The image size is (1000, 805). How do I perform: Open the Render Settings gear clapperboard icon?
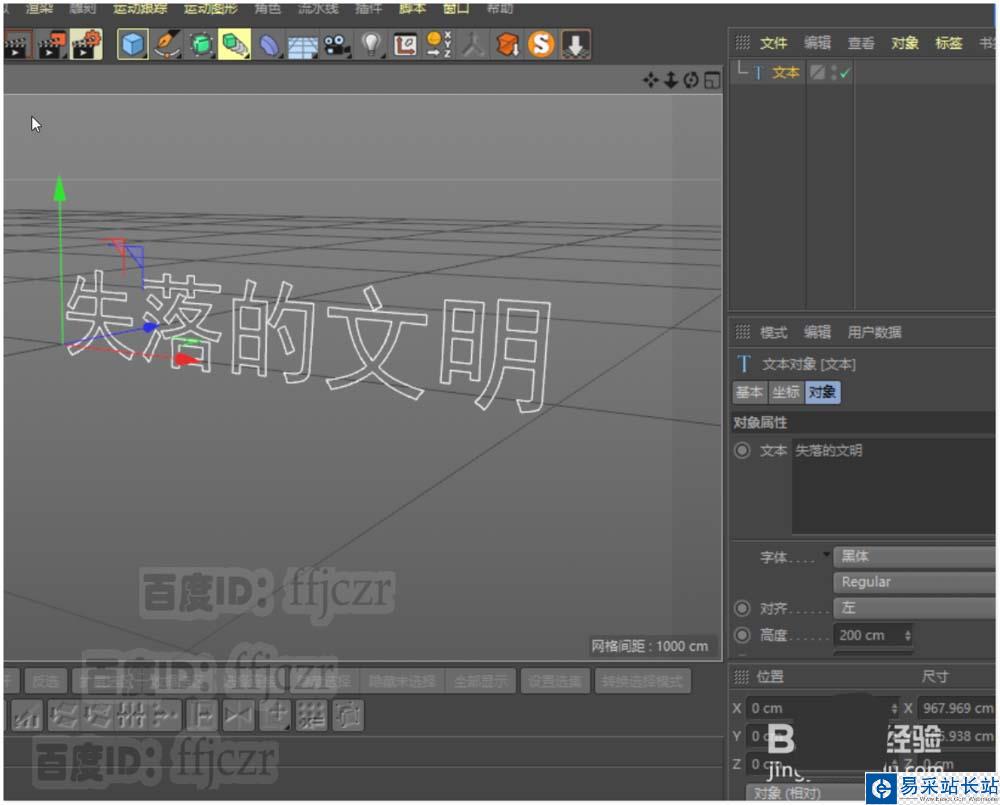[x=86, y=44]
